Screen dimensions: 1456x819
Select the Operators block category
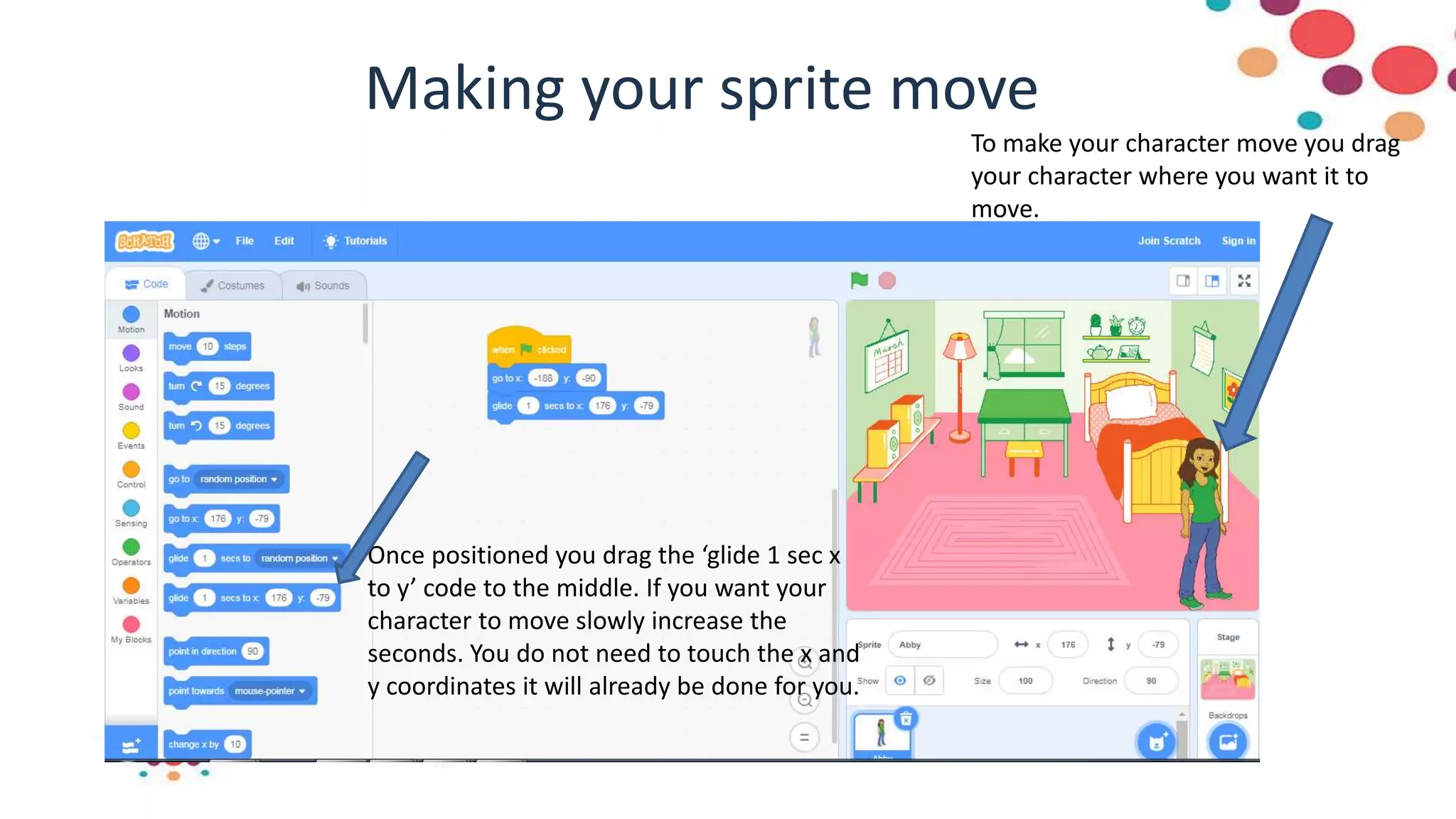click(x=131, y=552)
